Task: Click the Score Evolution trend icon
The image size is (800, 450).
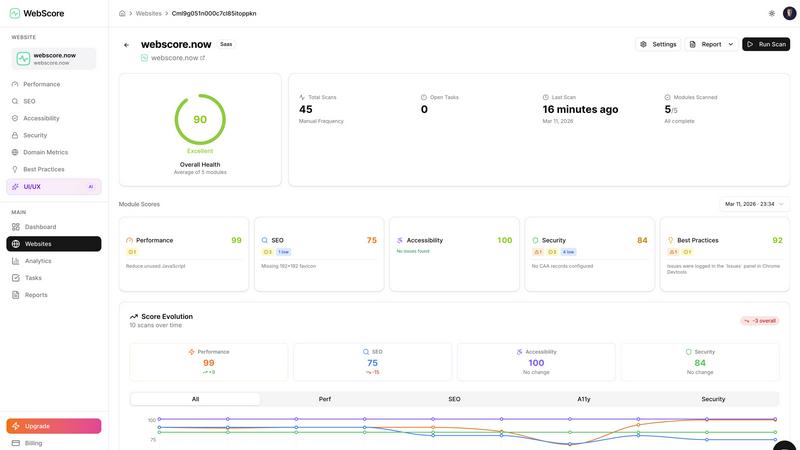Action: 134,316
